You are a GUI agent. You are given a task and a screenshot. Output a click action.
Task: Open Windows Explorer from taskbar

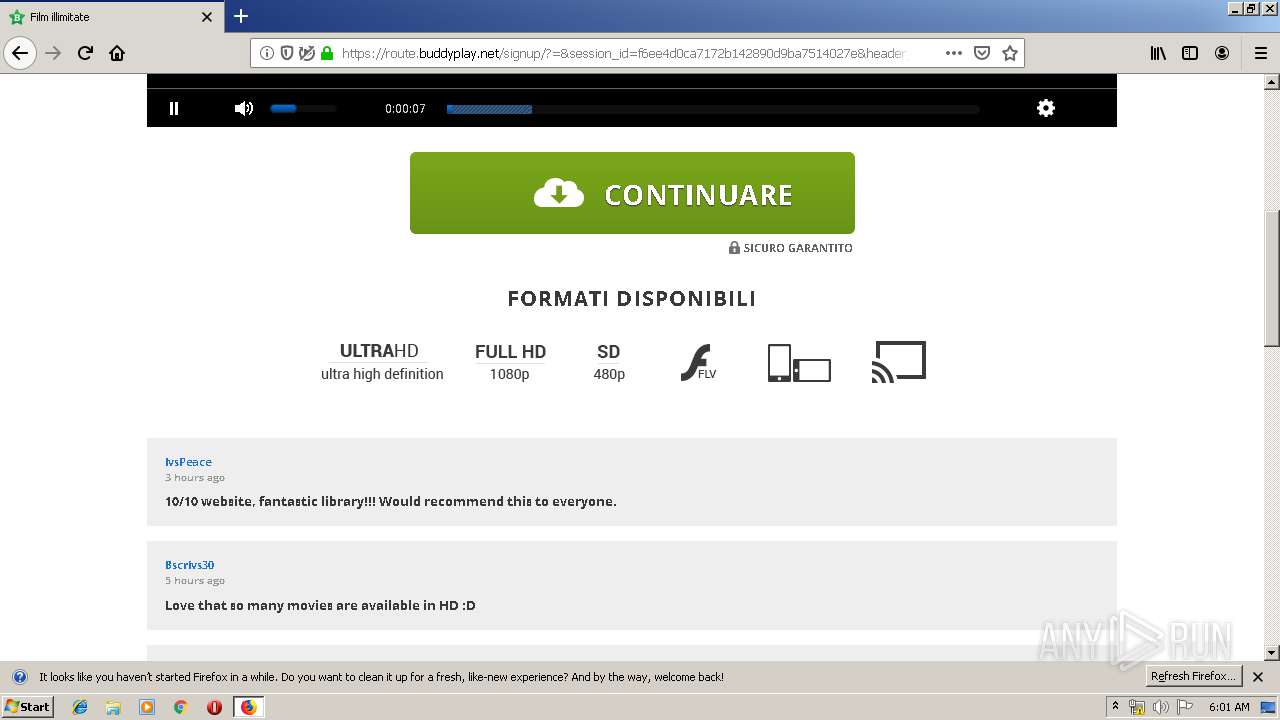pos(113,707)
